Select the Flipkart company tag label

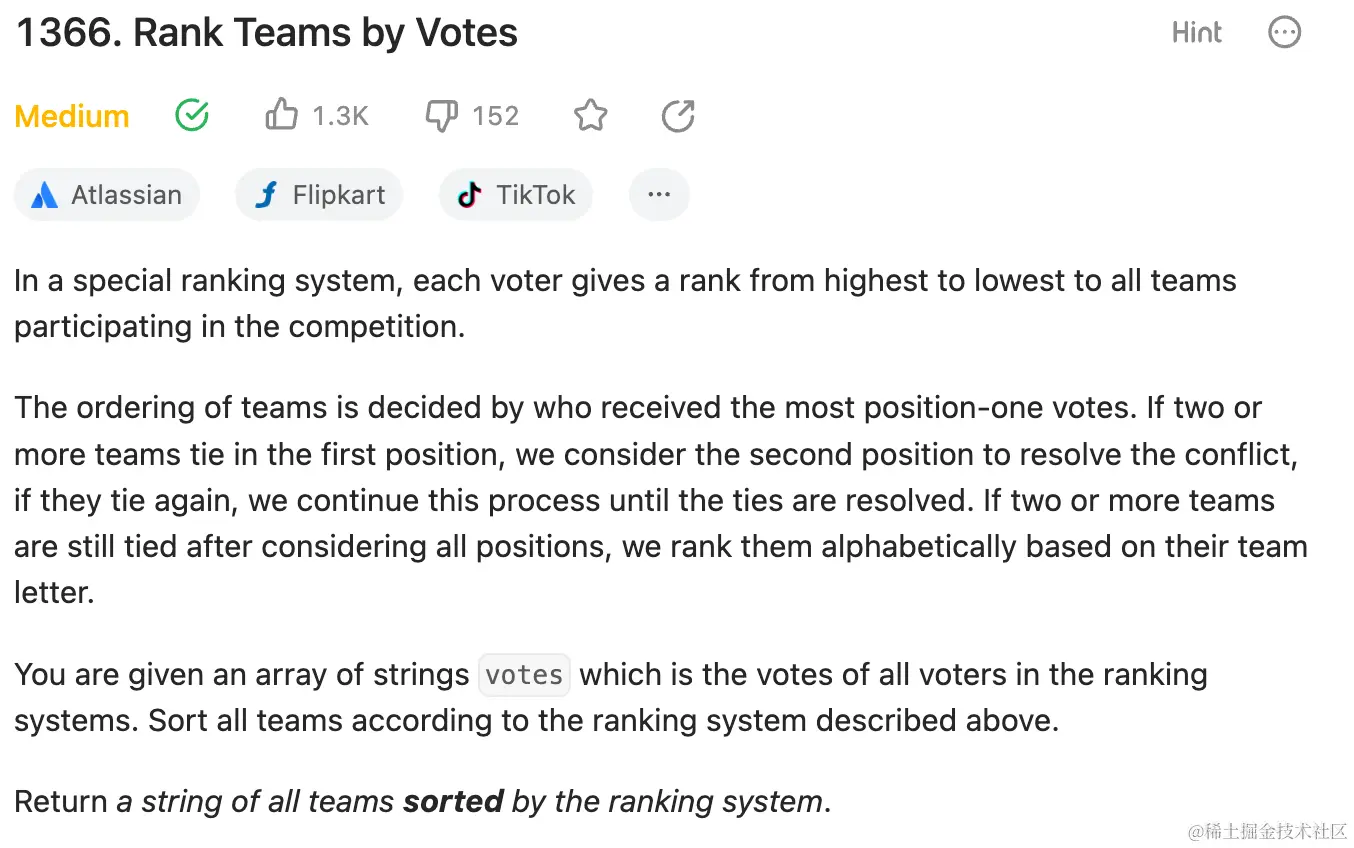tap(338, 195)
